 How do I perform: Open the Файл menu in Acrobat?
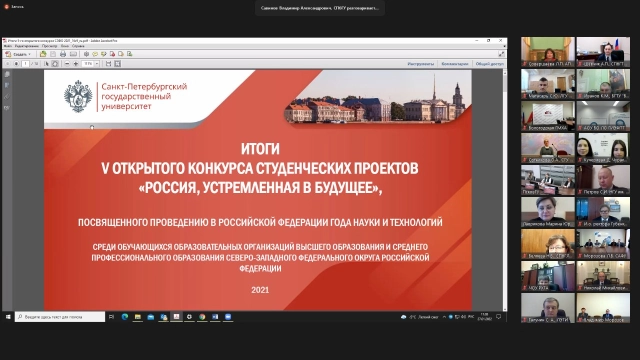[7, 46]
